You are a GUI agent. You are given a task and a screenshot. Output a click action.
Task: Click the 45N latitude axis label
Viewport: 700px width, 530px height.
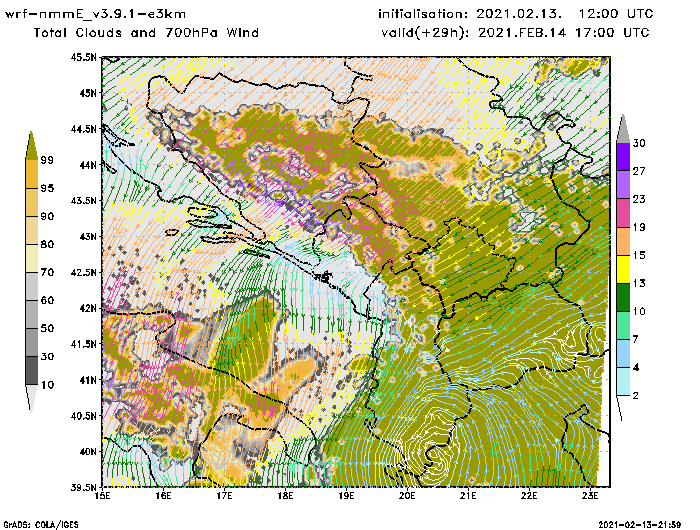click(88, 93)
